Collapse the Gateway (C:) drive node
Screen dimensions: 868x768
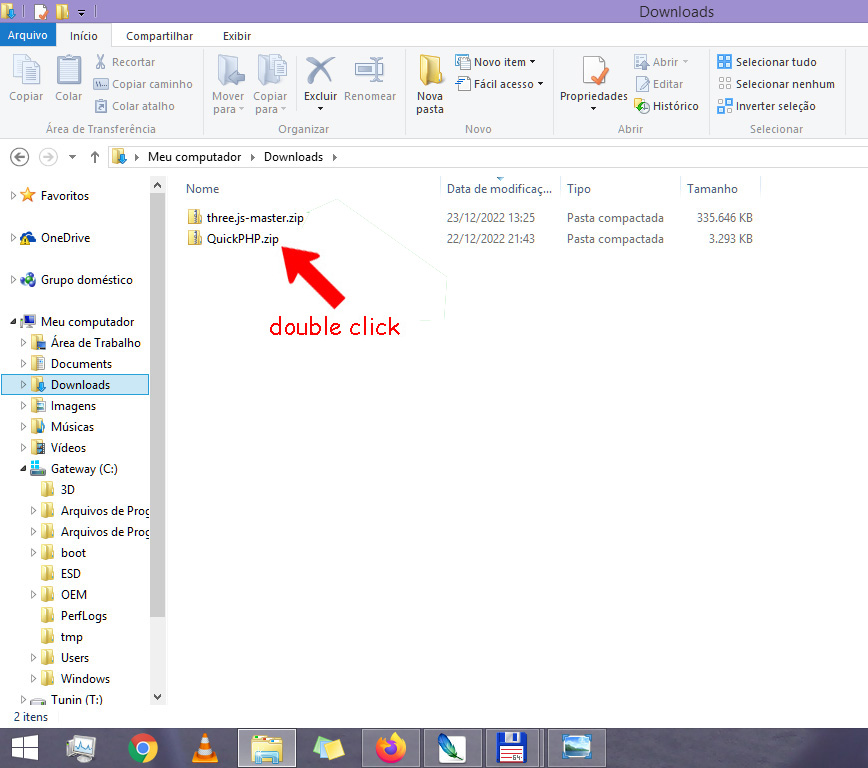tap(23, 469)
